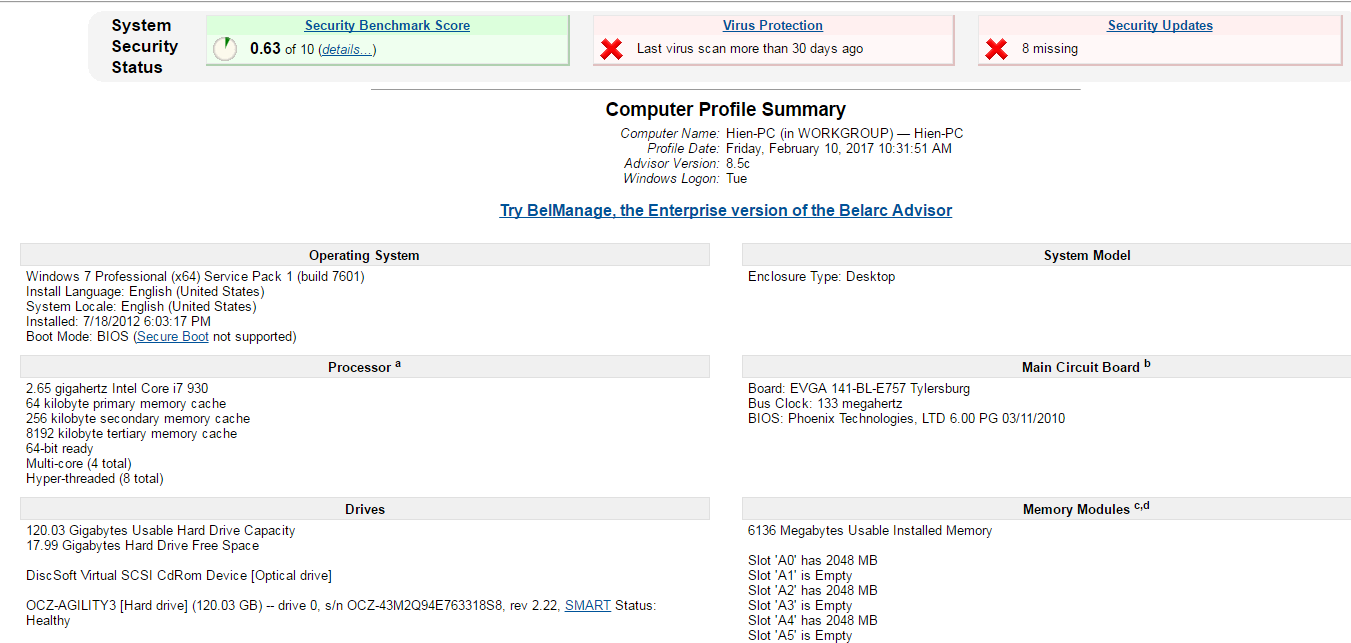Image resolution: width=1351 pixels, height=643 pixels.
Task: Click the red X beside virus scan warning
Action: point(612,49)
